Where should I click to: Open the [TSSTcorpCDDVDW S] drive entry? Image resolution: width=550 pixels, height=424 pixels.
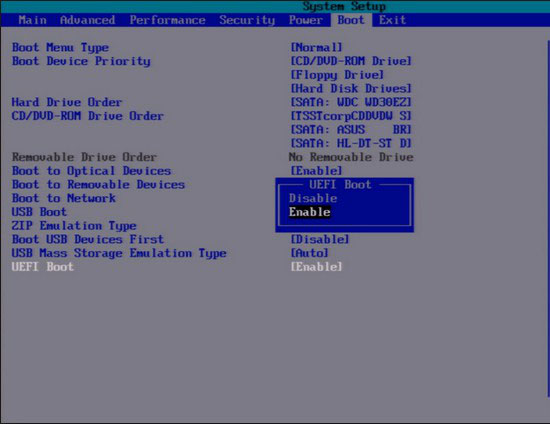[x=351, y=116]
